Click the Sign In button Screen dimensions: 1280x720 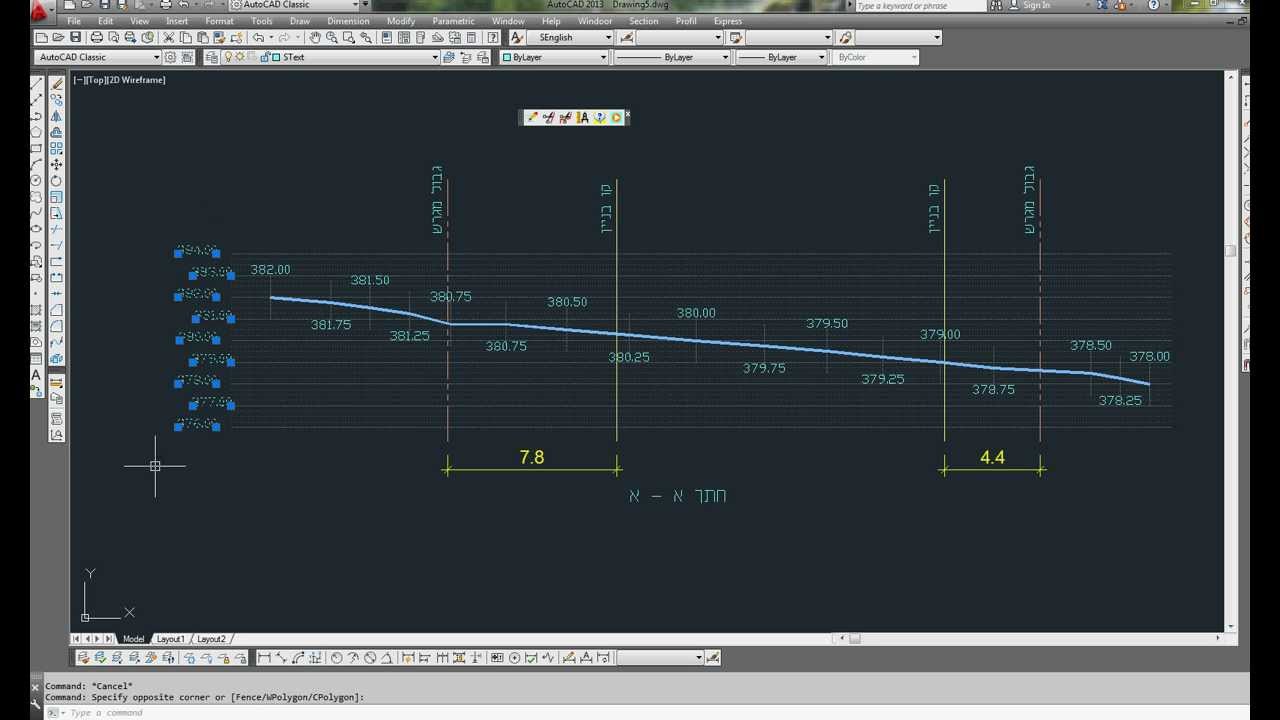click(1036, 5)
